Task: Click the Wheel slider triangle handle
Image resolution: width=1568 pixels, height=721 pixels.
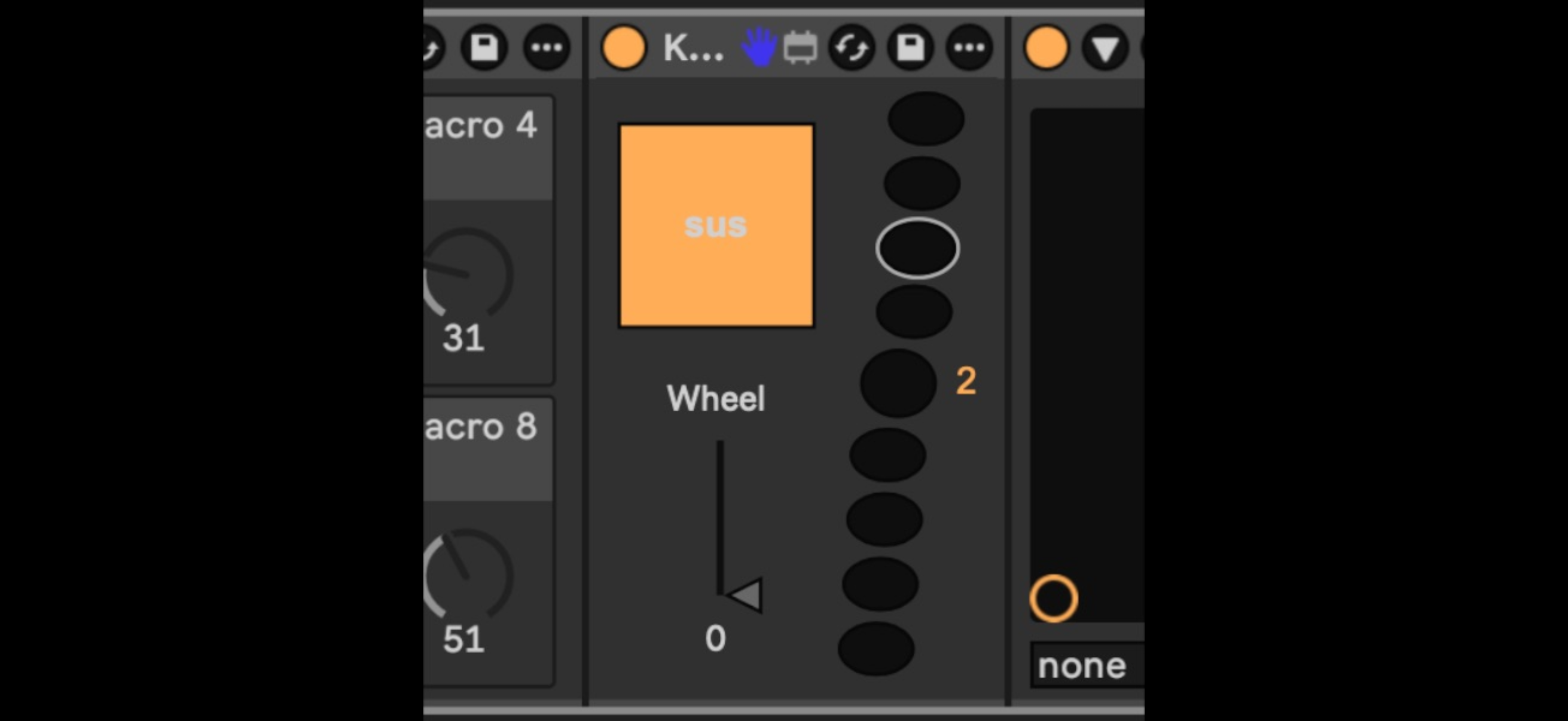Action: 745,594
